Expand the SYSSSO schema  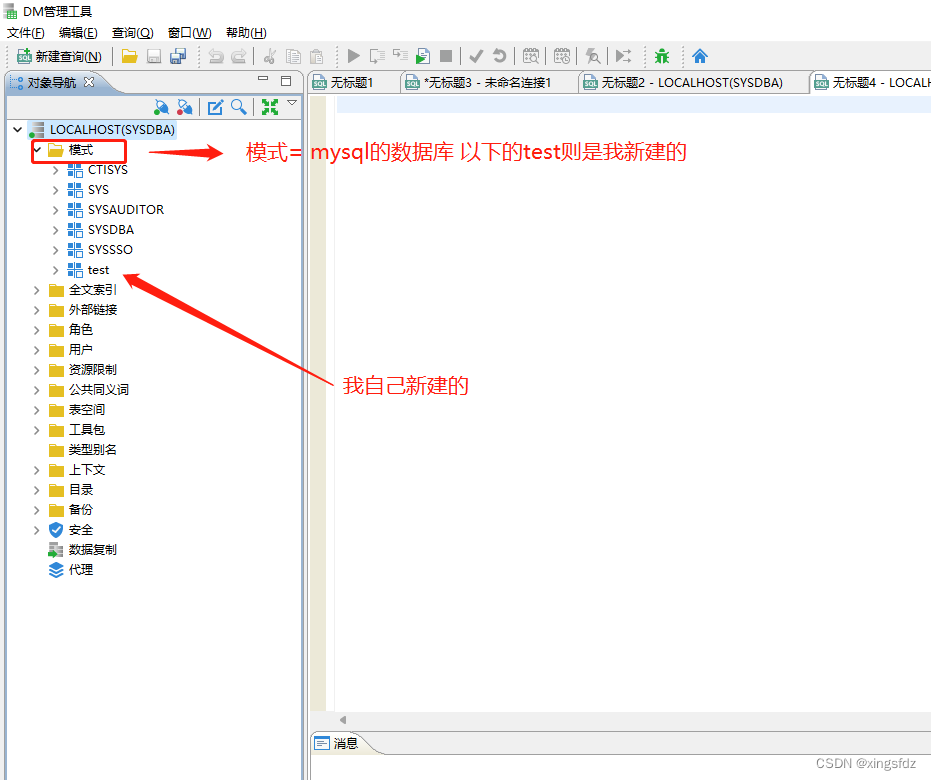[x=55, y=251]
